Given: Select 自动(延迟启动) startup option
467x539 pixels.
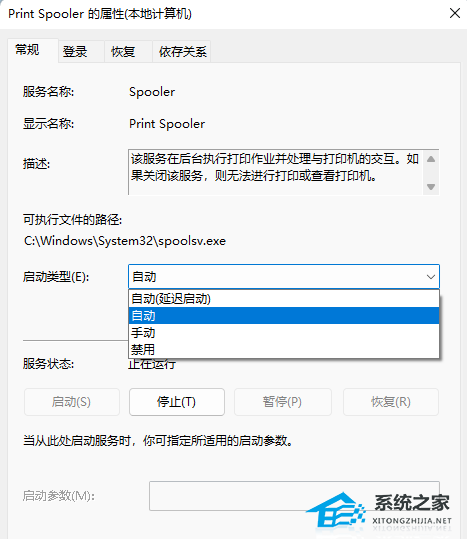Looking at the screenshot, I should [284, 299].
